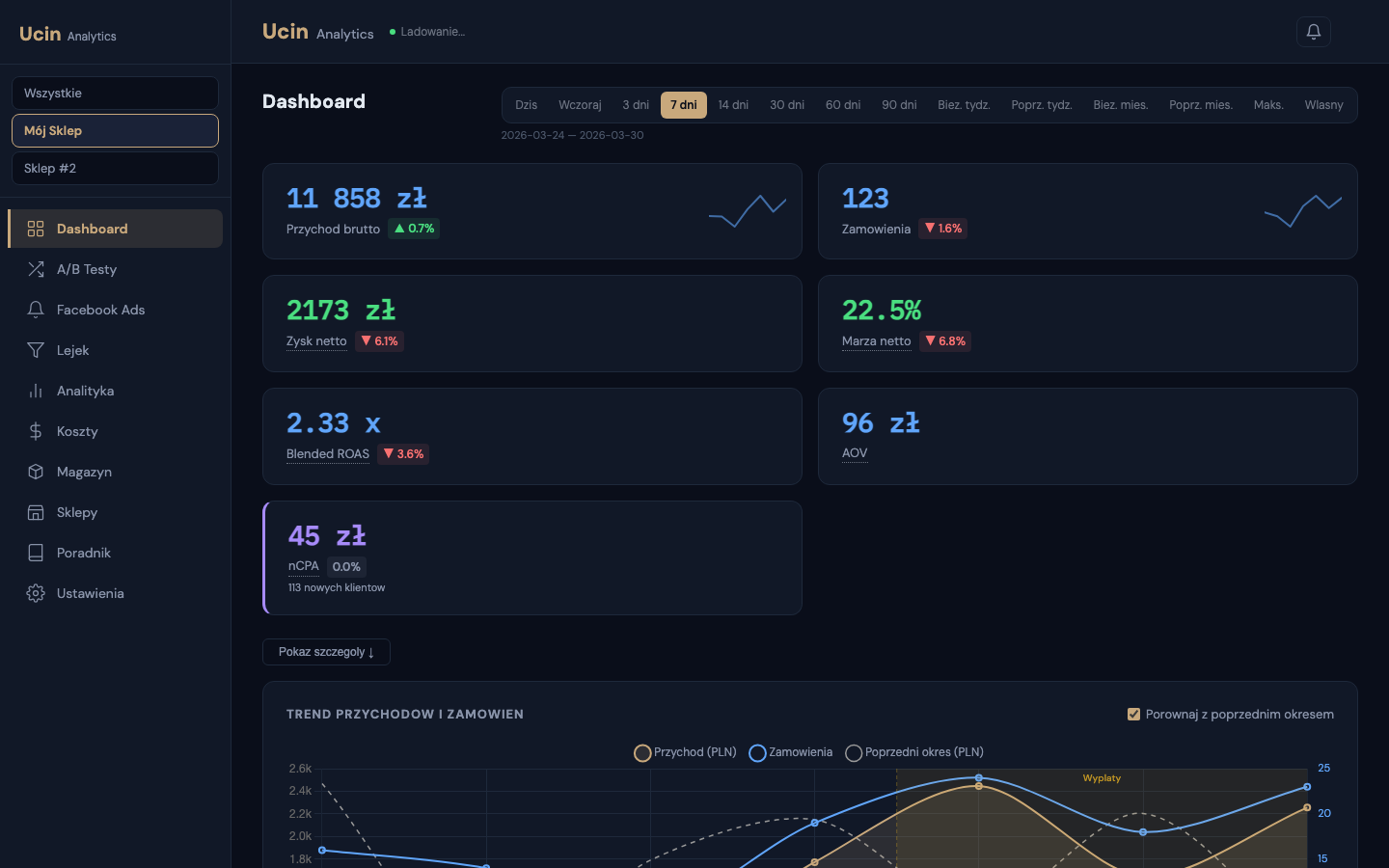This screenshot has height=868, width=1389.
Task: Click the date range 2026-03-24 — 2026-03-30 text
Action: pyautogui.click(x=572, y=135)
